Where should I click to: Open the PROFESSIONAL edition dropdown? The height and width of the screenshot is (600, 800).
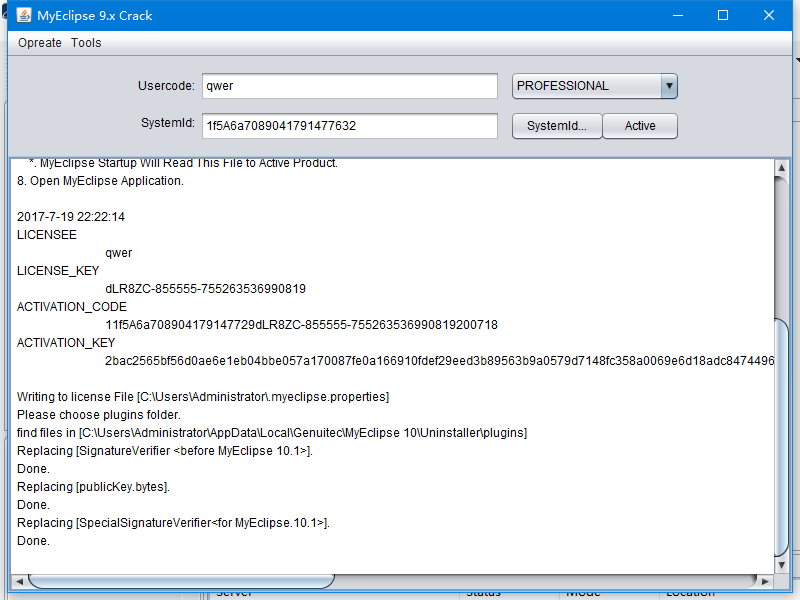(x=594, y=86)
